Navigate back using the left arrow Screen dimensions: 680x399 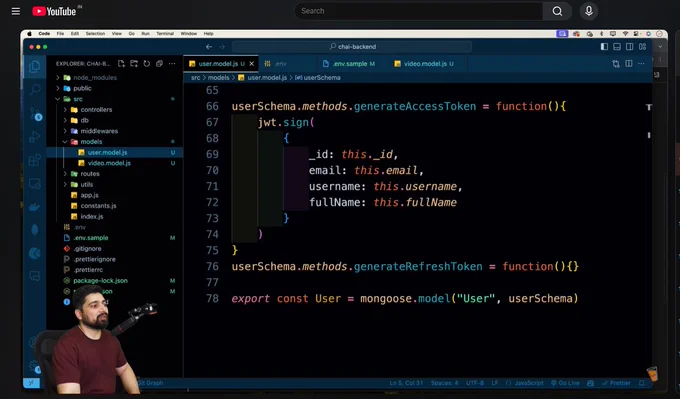tap(209, 46)
